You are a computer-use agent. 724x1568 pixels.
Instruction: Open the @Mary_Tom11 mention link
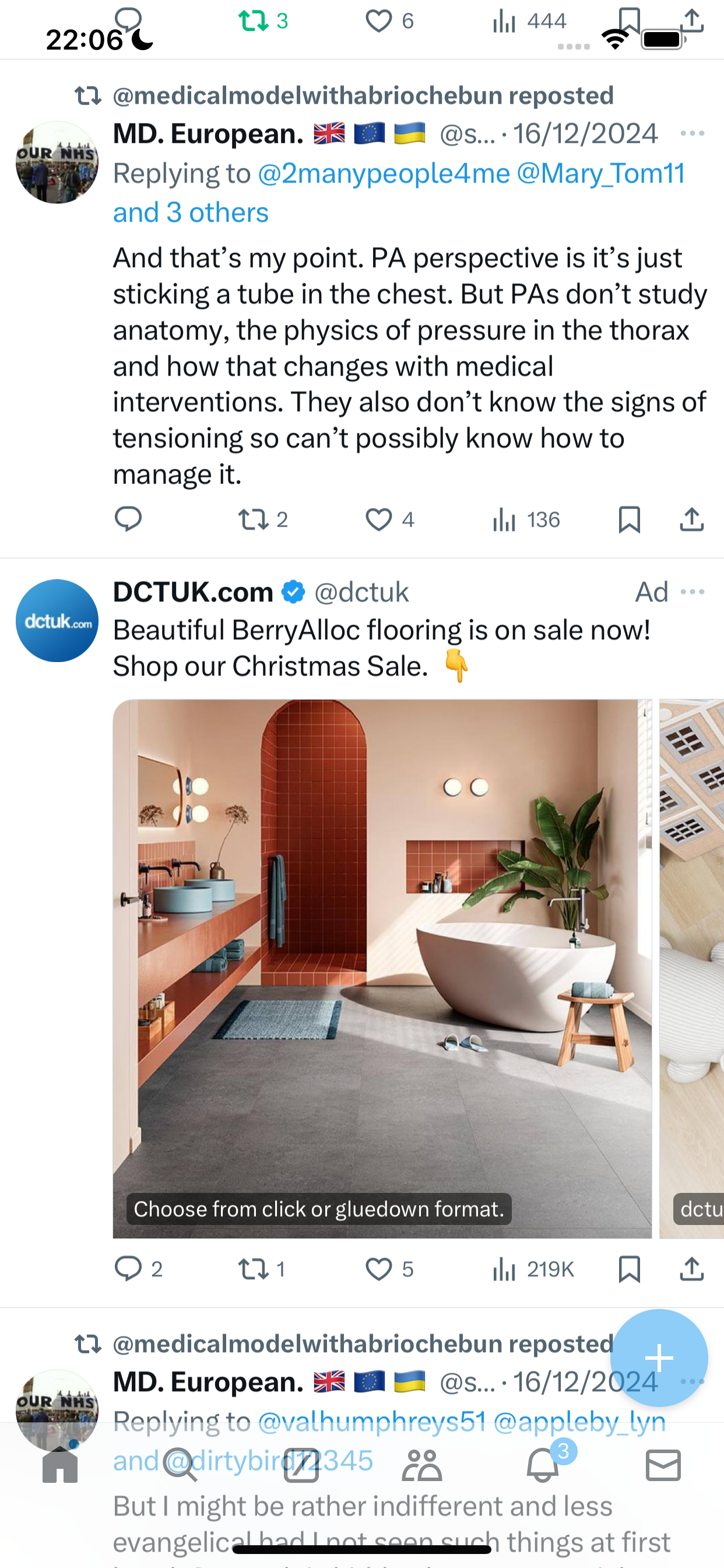601,173
